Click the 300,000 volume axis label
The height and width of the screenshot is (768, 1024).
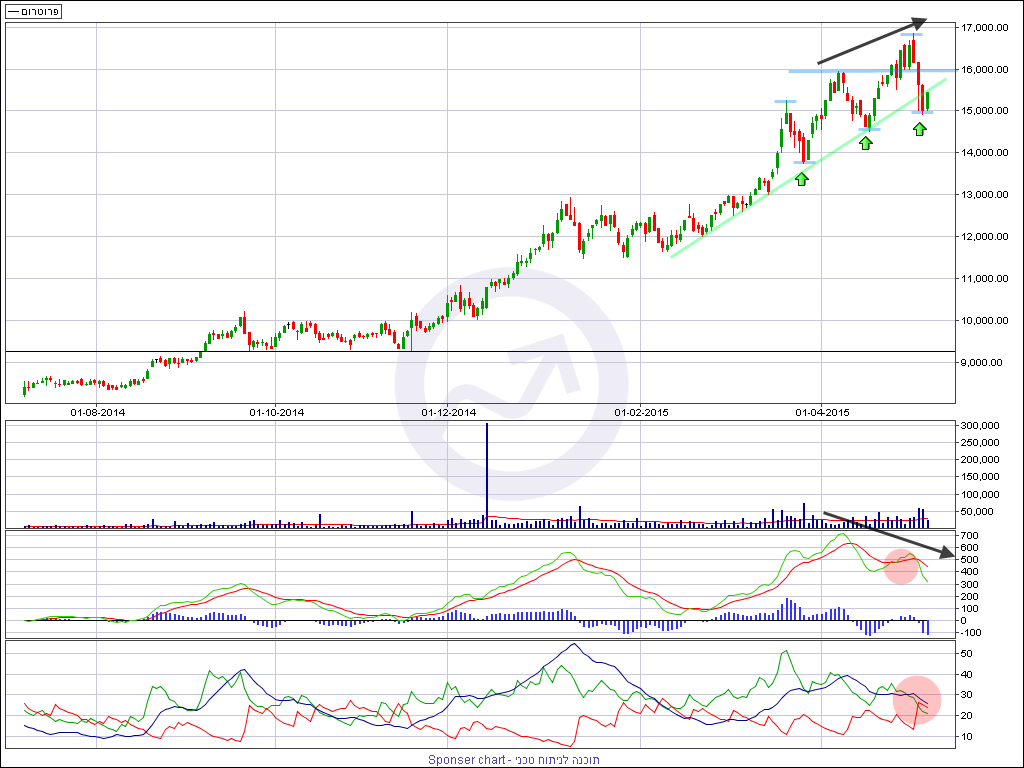[980, 426]
